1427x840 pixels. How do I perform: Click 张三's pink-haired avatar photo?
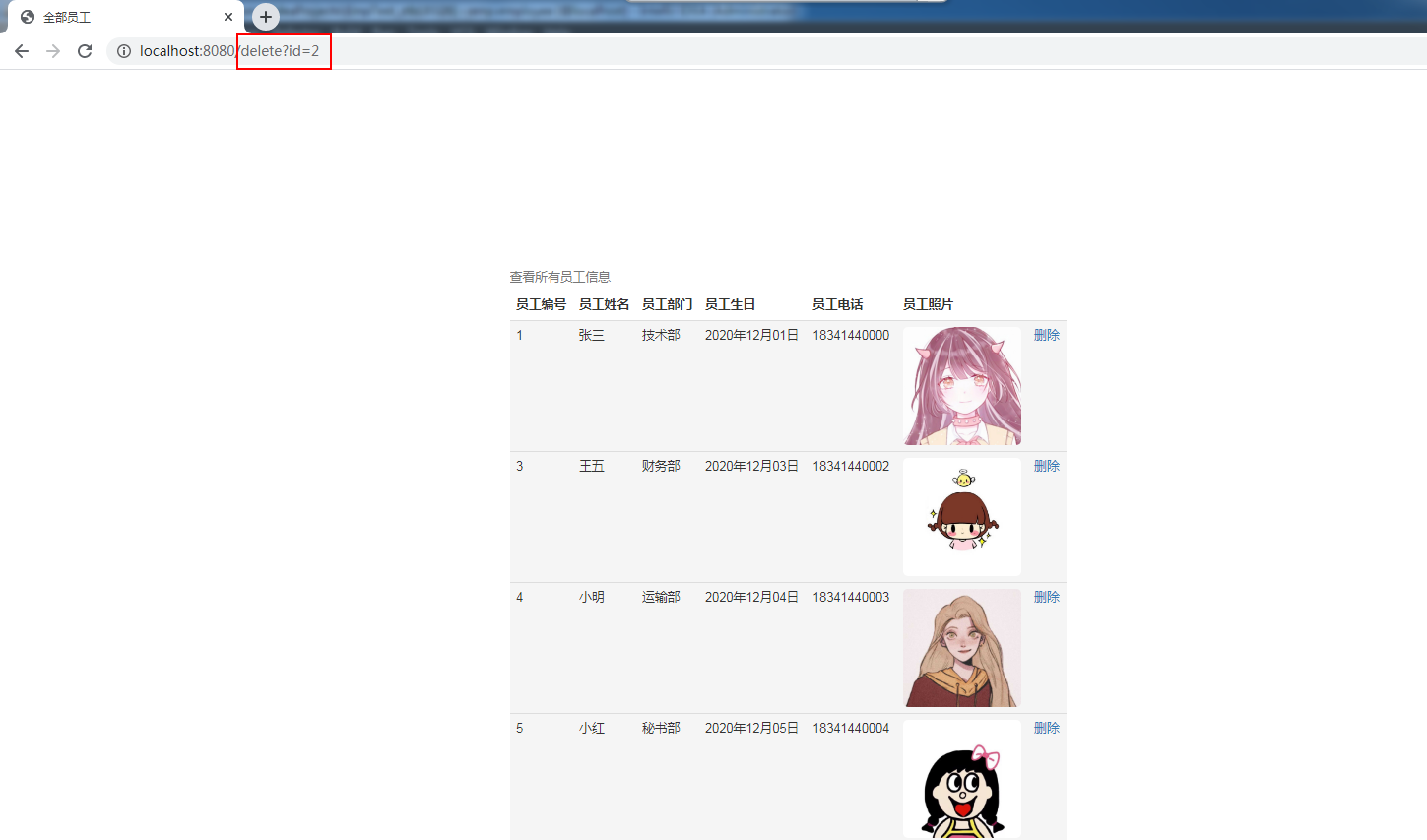(x=962, y=386)
